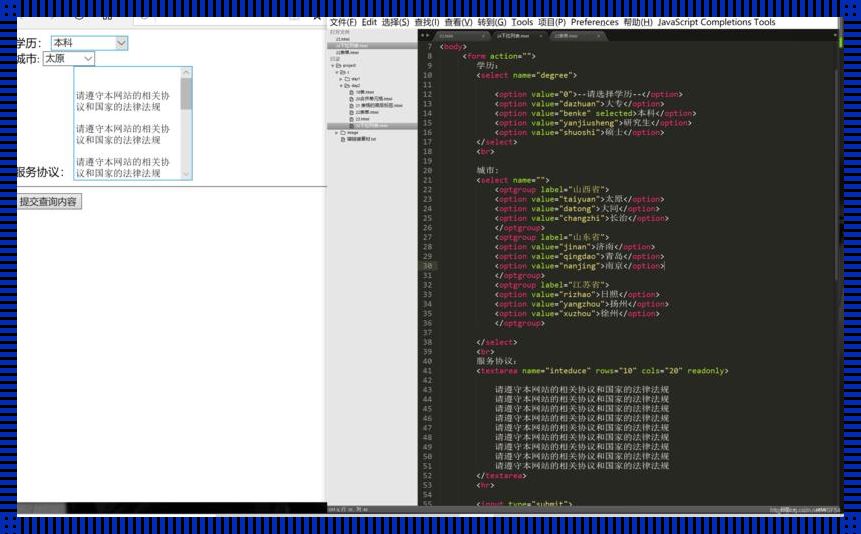
Task: Select the highlighted 下拉列表 file in open files list
Action: pos(372,46)
